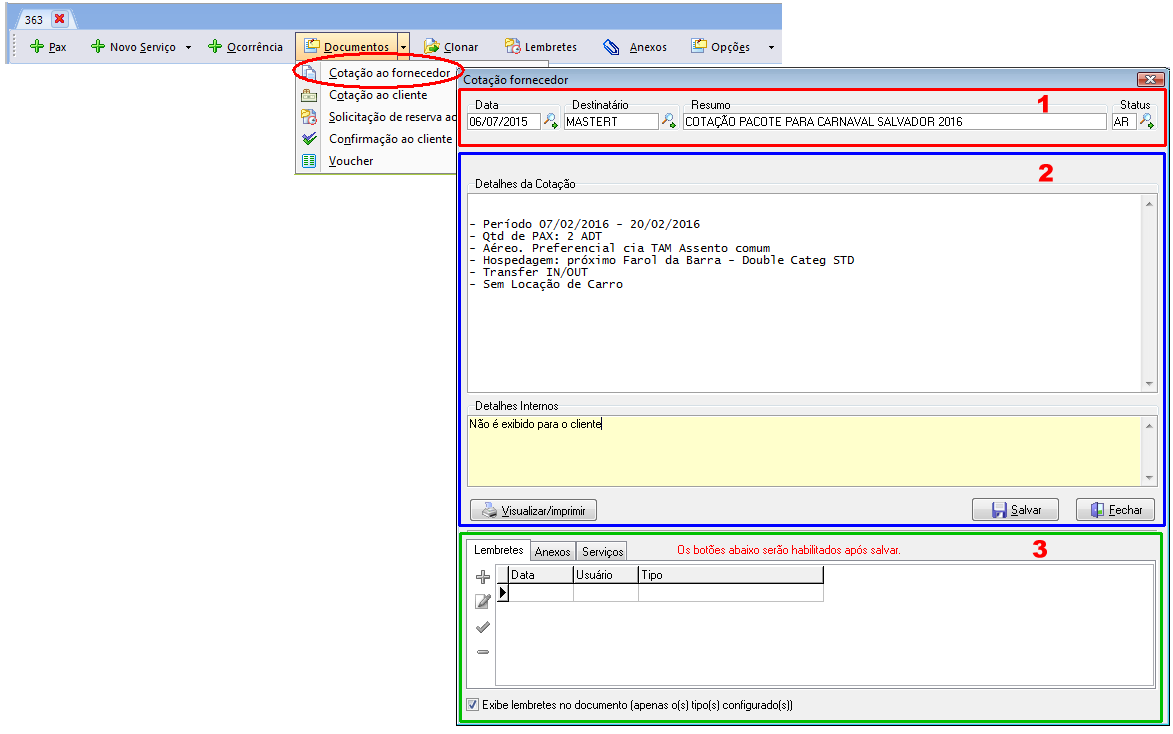Click the Salvar button
This screenshot has height=734, width=1173.
1015,510
